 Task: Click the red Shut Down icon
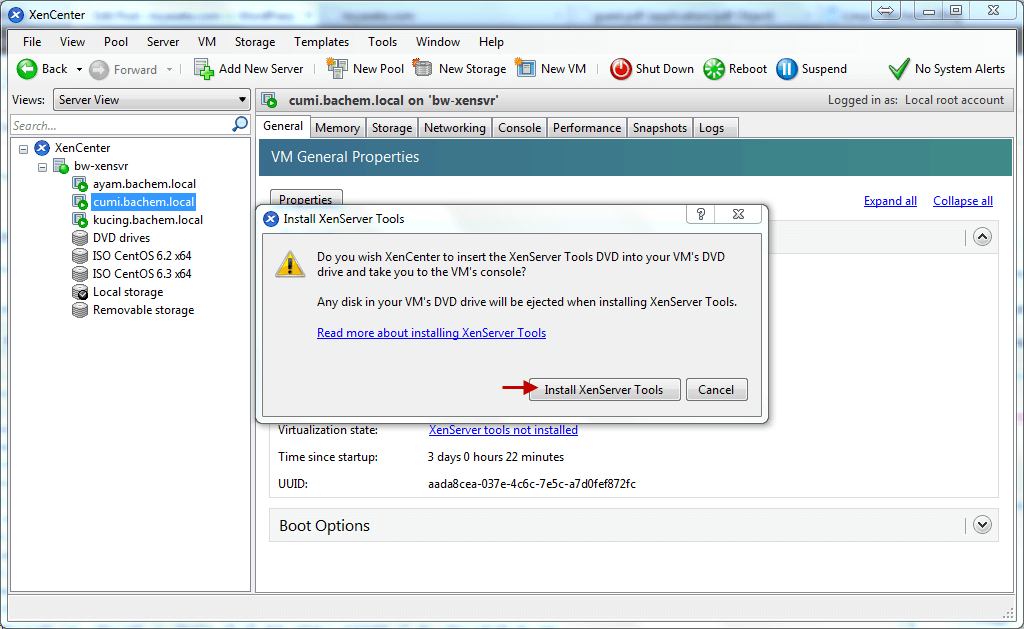pyautogui.click(x=620, y=69)
